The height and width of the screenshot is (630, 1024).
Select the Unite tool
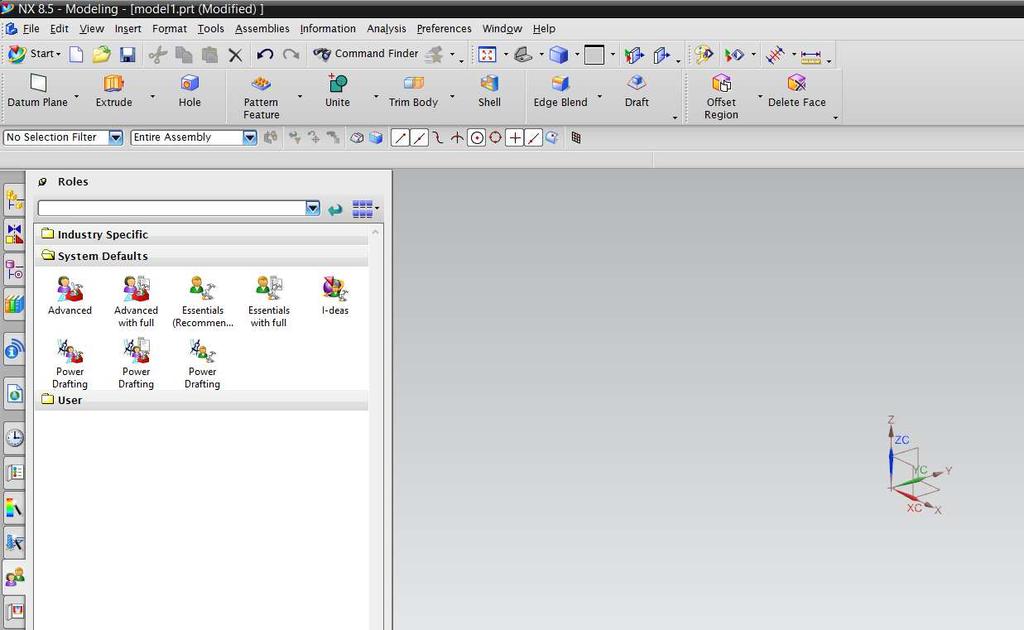click(338, 90)
